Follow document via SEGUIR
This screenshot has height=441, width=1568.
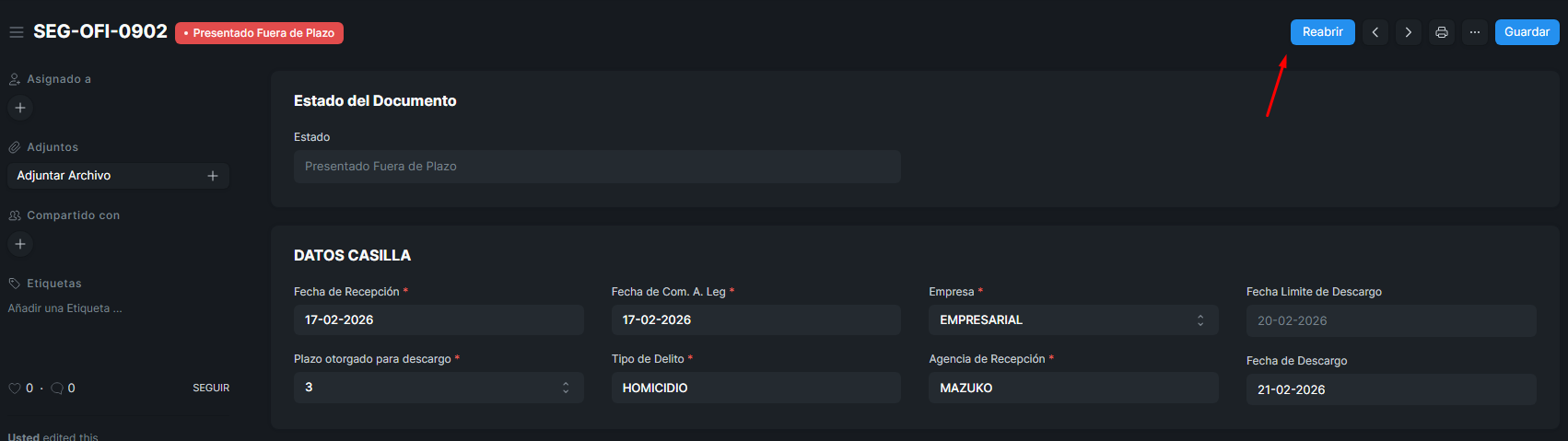211,389
